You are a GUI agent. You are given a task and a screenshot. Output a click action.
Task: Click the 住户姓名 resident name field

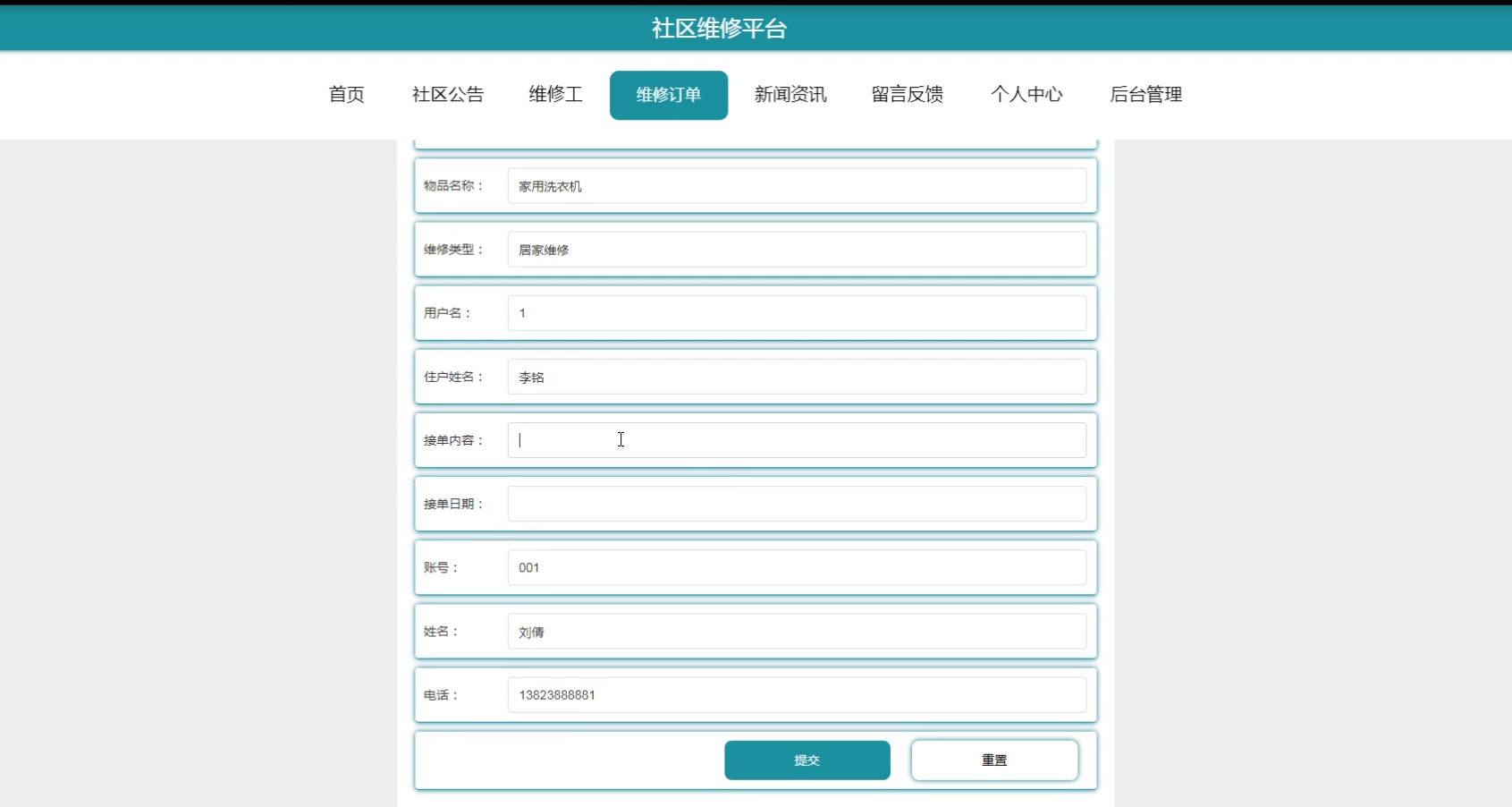(x=796, y=377)
